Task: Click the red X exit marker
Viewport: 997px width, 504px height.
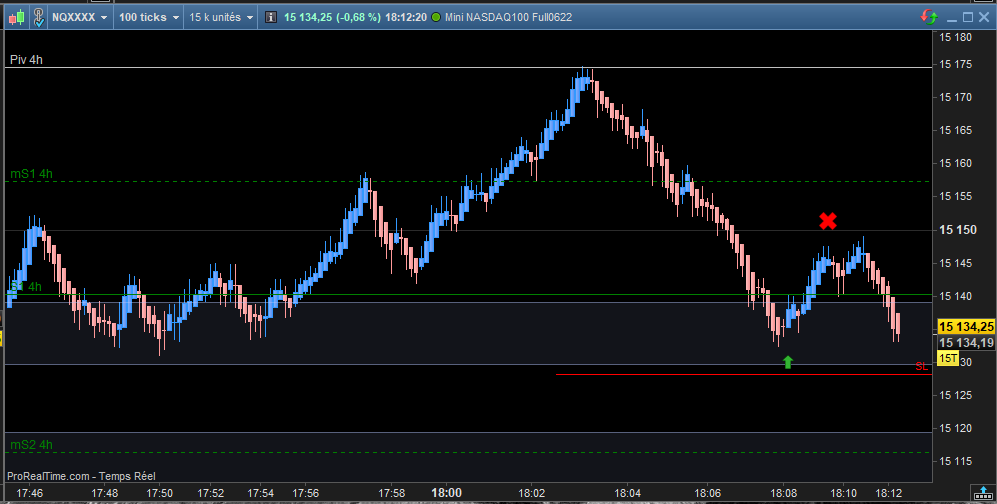Action: (828, 221)
